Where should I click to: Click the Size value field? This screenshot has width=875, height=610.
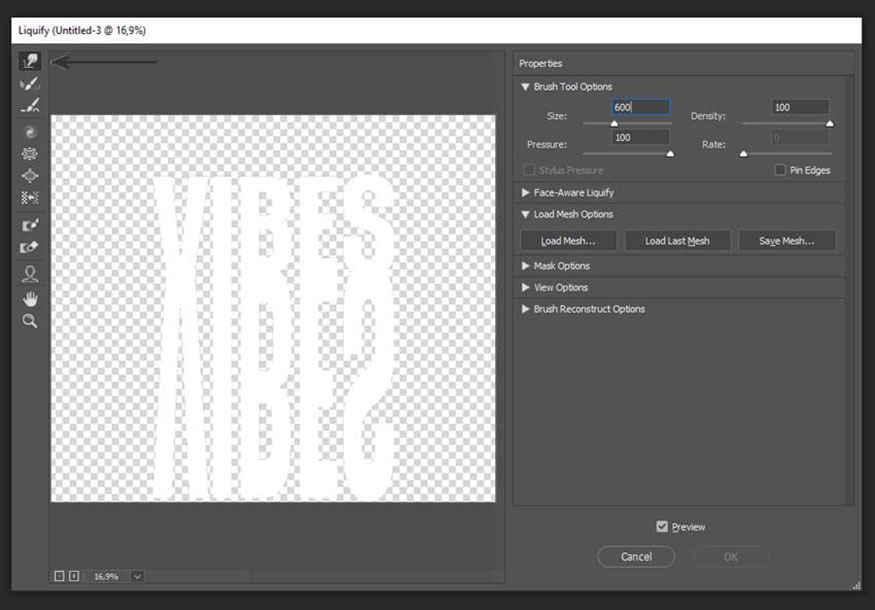click(x=641, y=107)
